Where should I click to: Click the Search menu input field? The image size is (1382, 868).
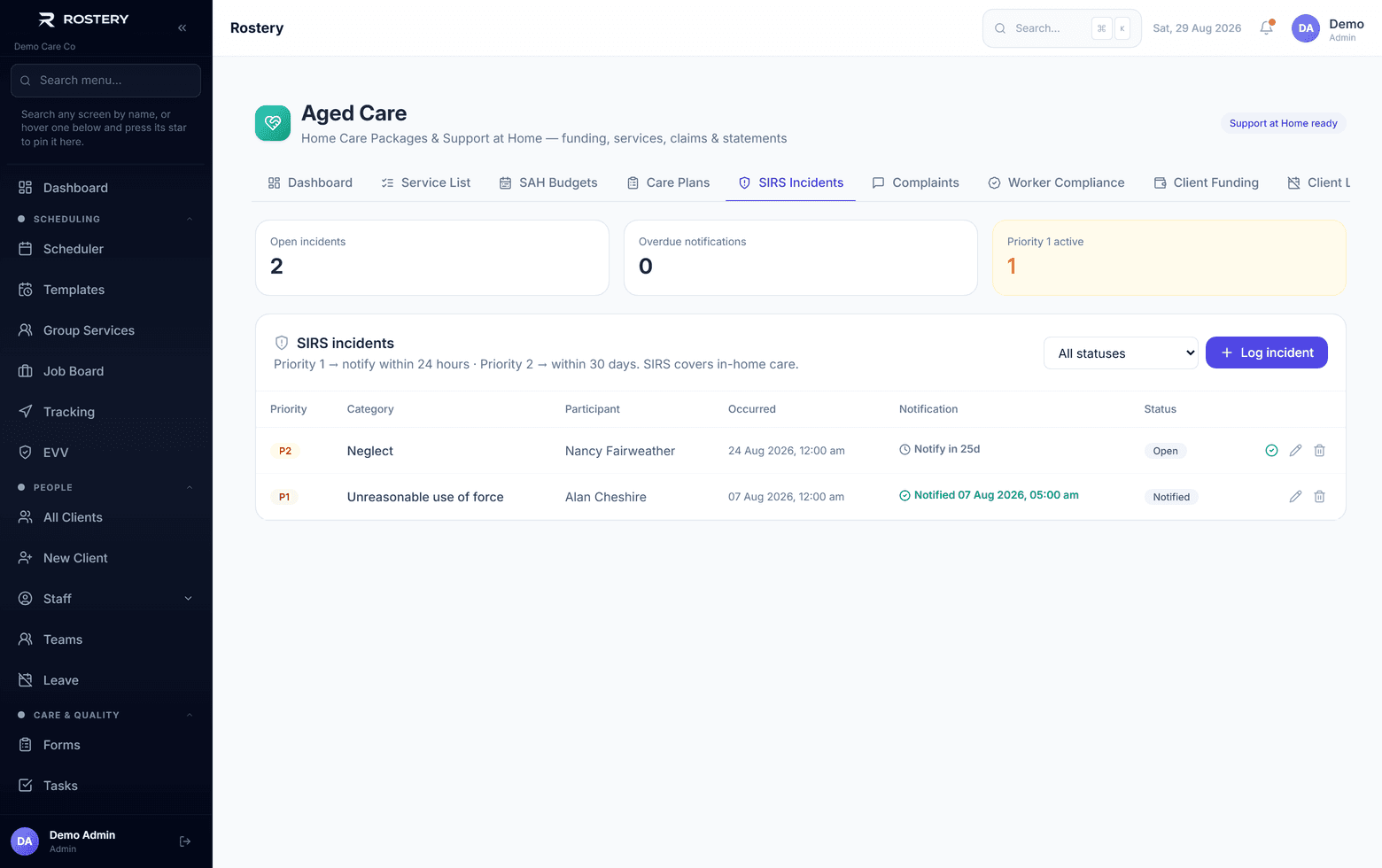(x=105, y=81)
